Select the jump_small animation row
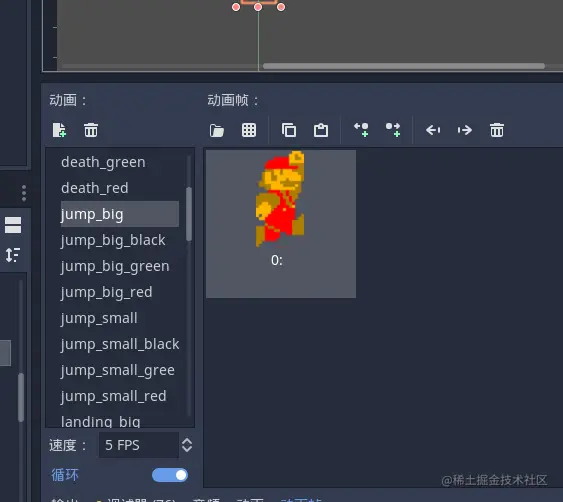The height and width of the screenshot is (502, 563). click(120, 318)
